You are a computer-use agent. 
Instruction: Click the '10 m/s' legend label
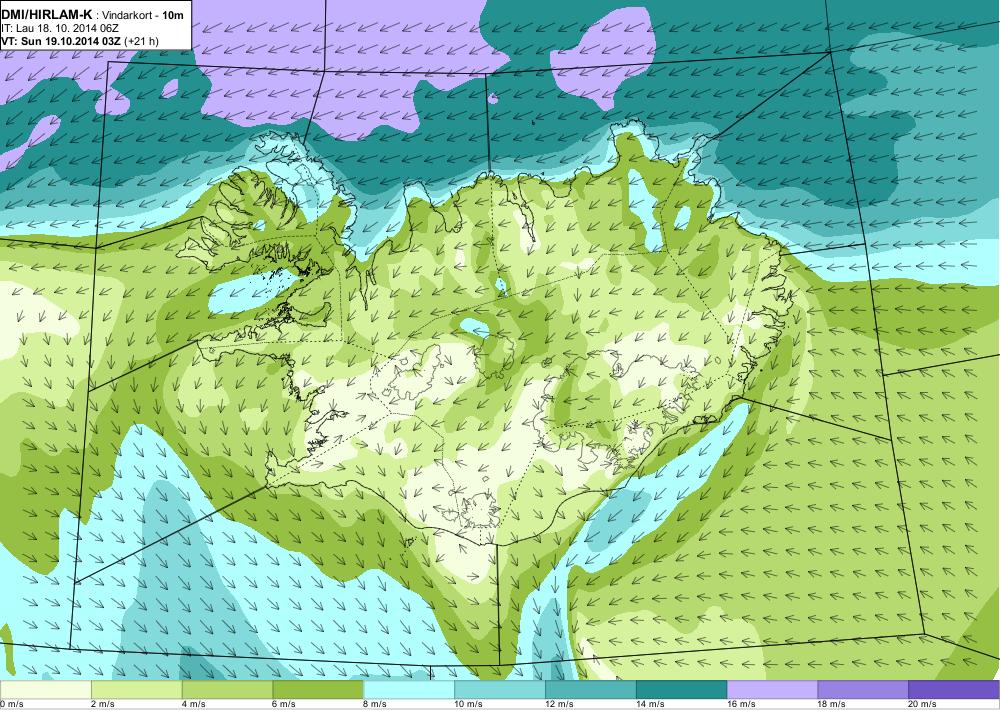pyautogui.click(x=469, y=704)
